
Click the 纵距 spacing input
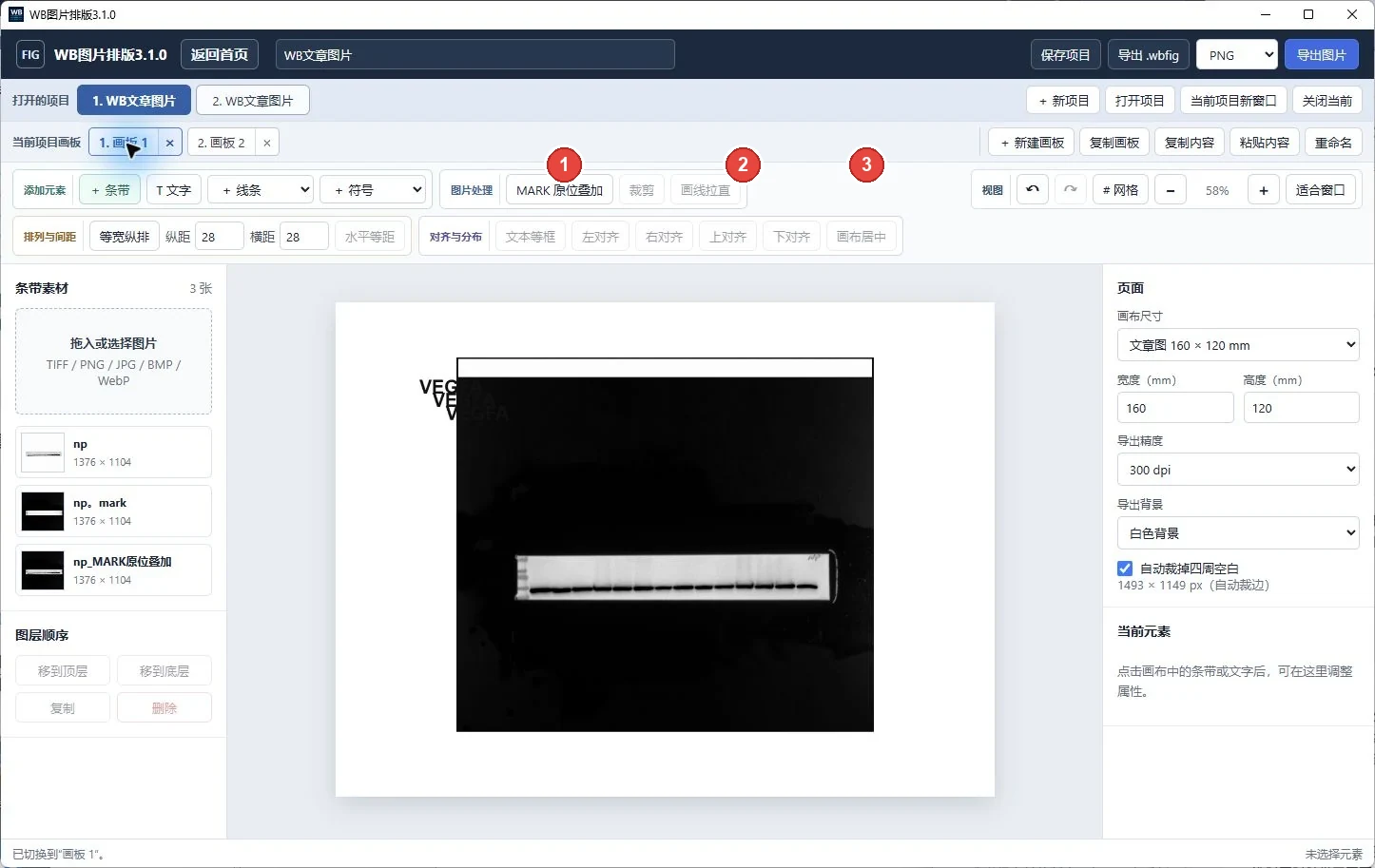[x=220, y=237]
